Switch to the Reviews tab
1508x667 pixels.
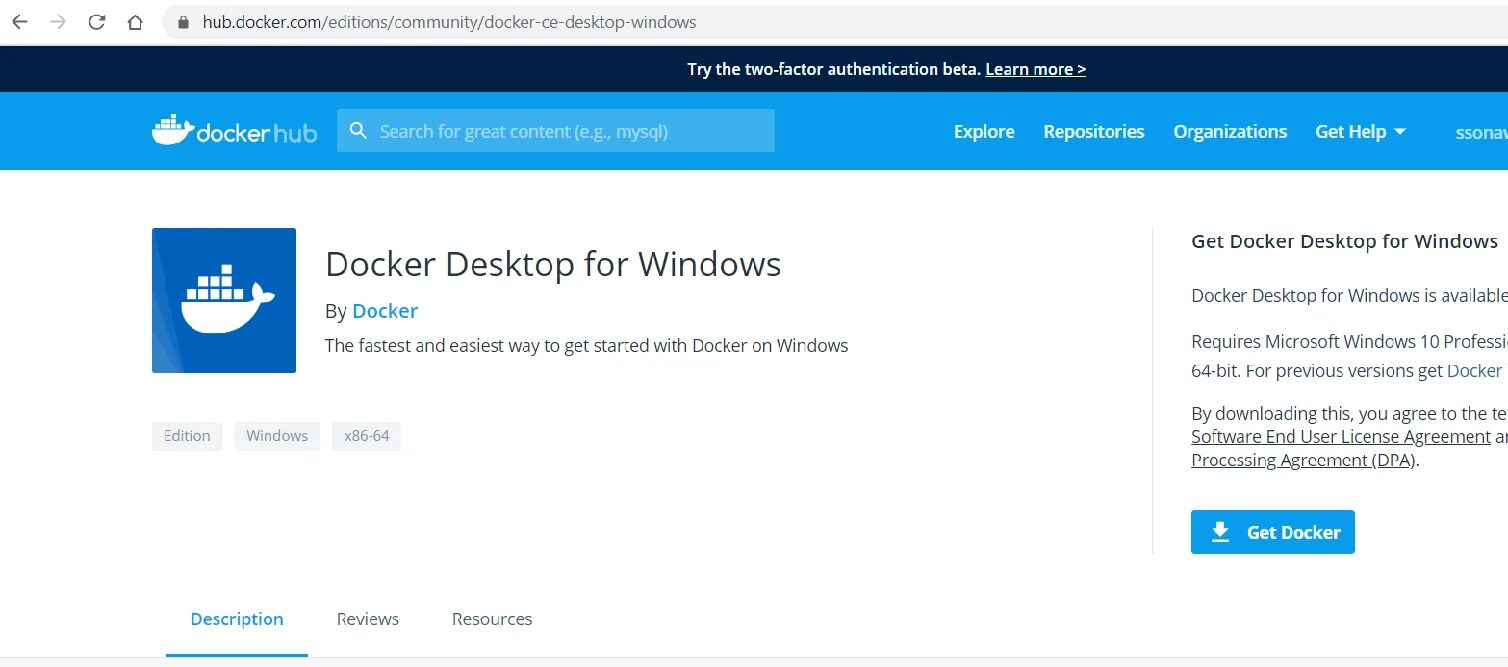coord(368,619)
